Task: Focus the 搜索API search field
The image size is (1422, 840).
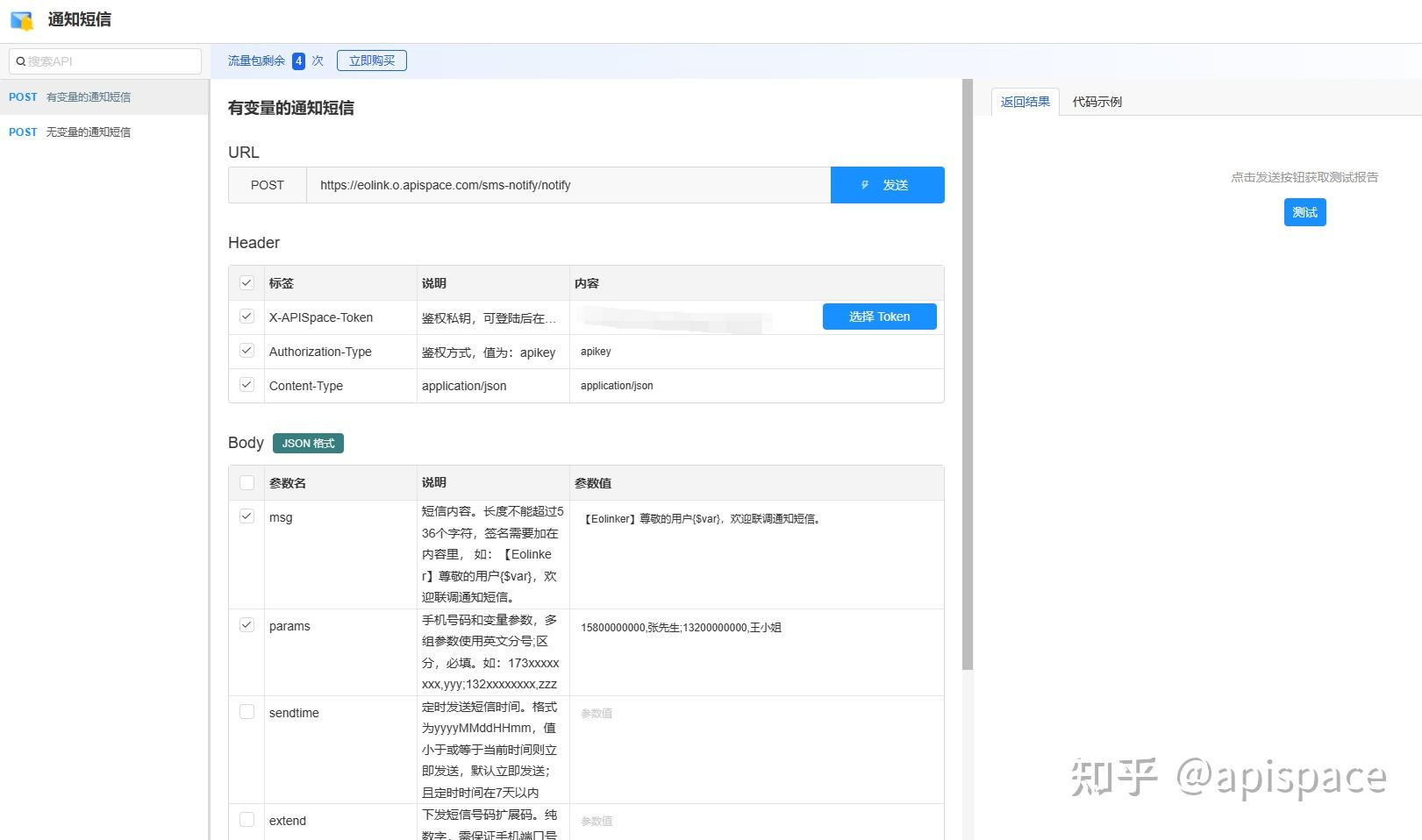Action: pos(105,61)
